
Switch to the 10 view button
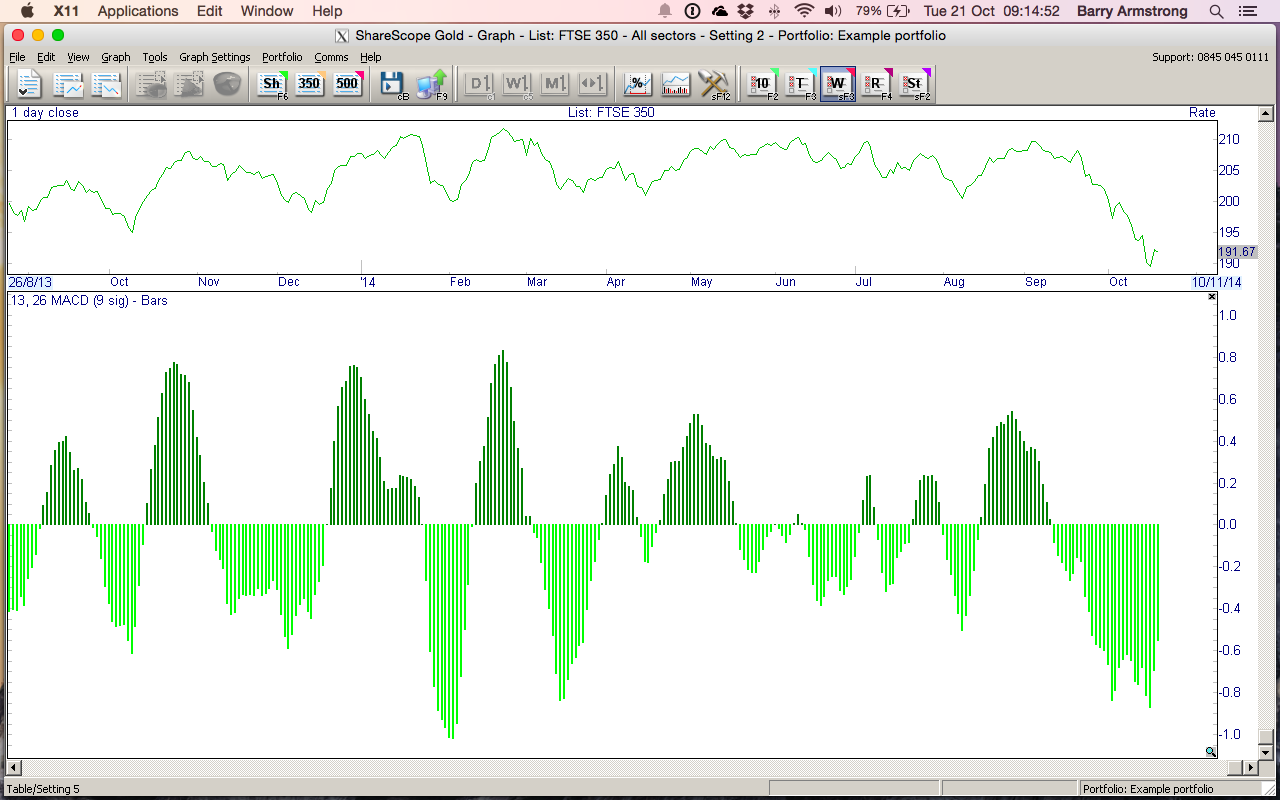click(762, 84)
